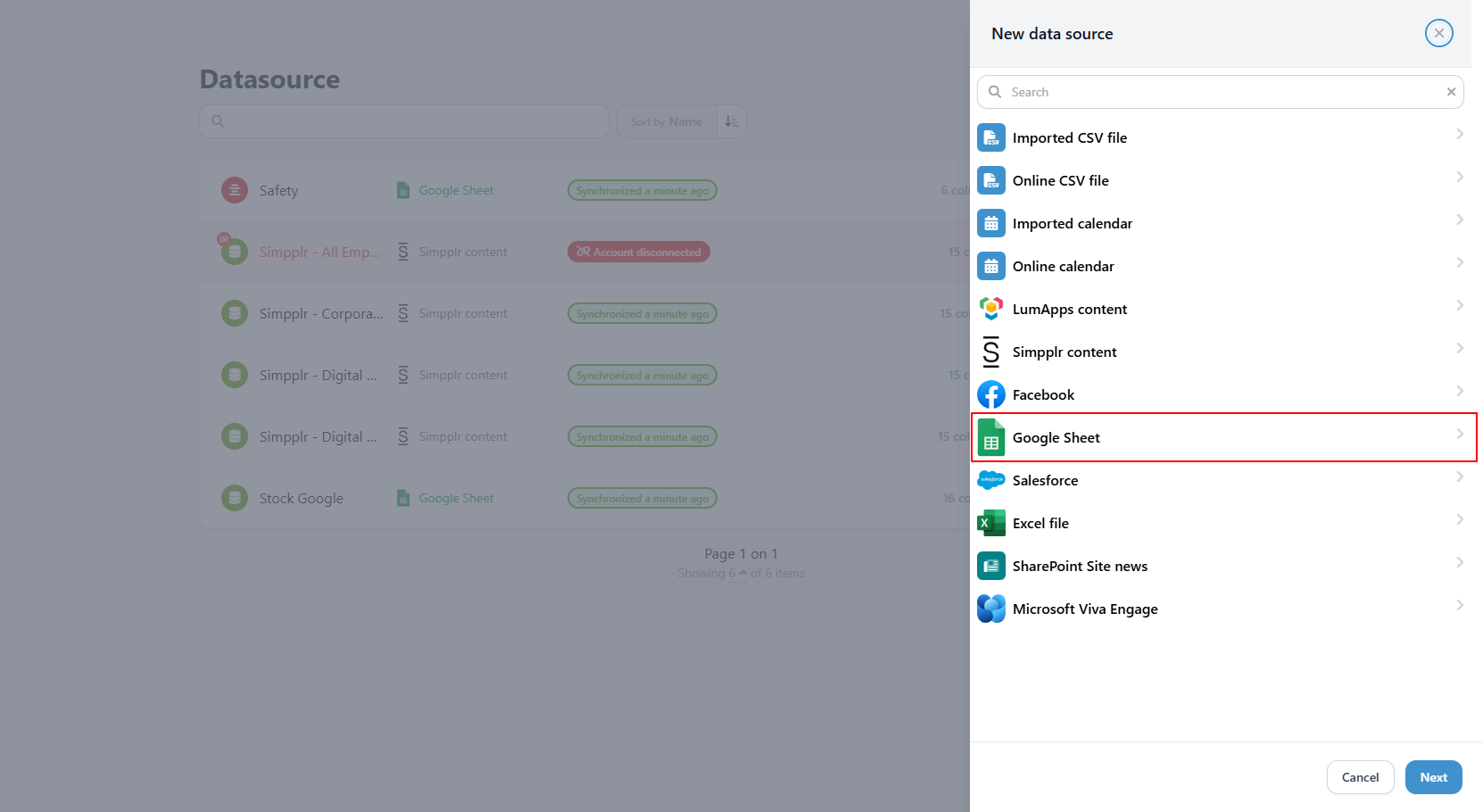Click the Next button
This screenshot has height=812, width=1483.
1433,777
